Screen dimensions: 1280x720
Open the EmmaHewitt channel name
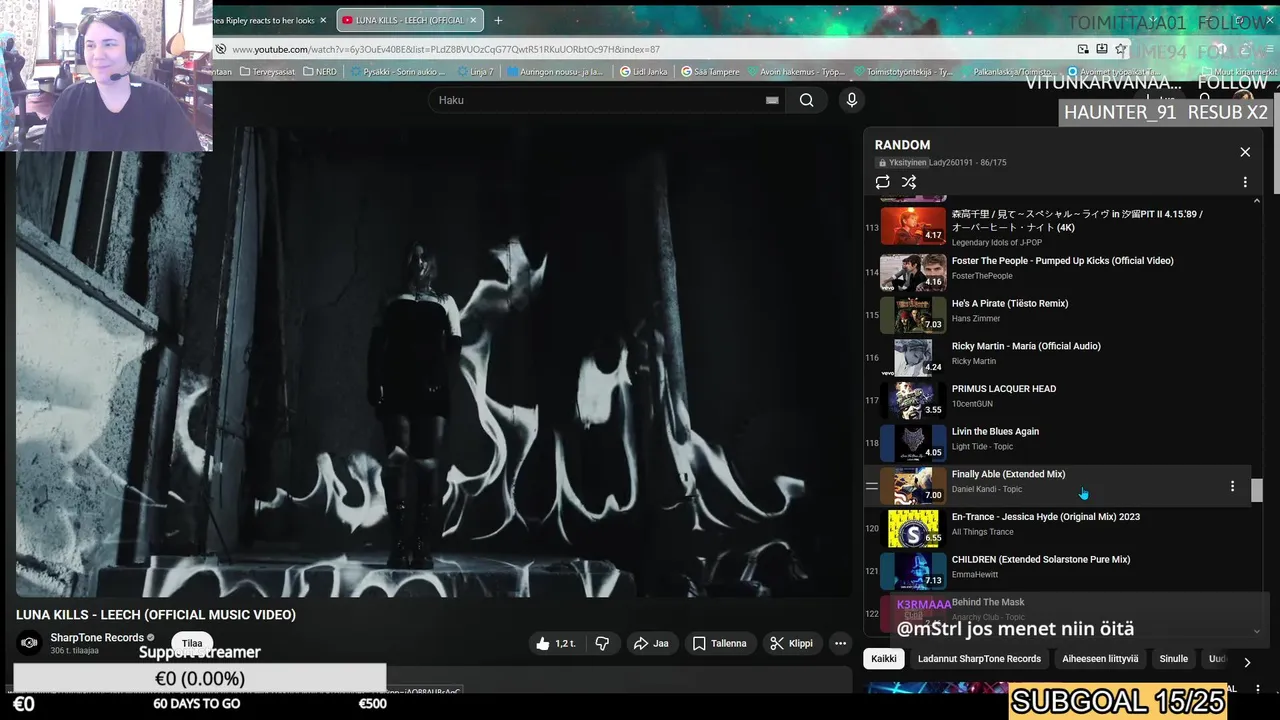(975, 575)
